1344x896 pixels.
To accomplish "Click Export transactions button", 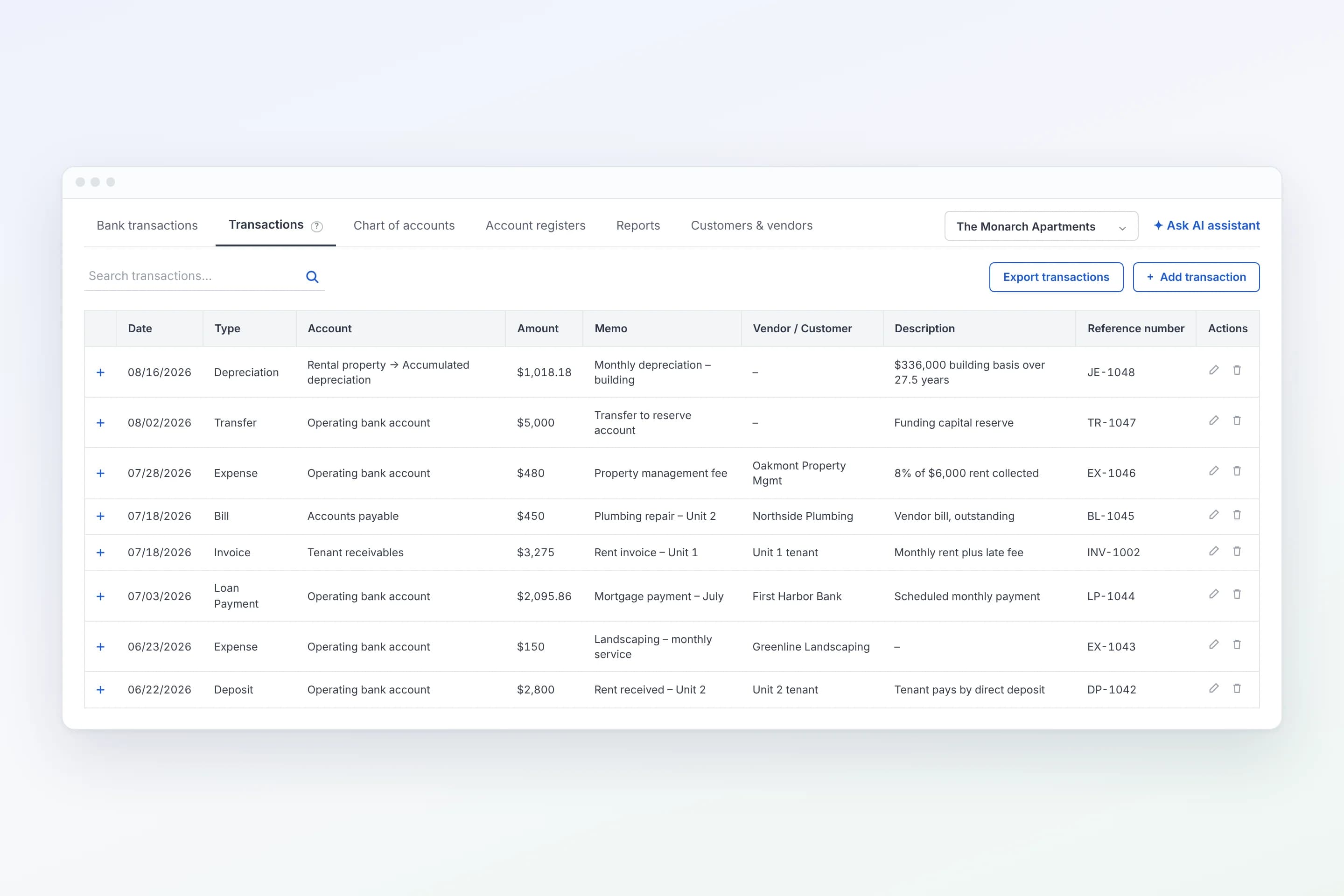I will tap(1056, 277).
